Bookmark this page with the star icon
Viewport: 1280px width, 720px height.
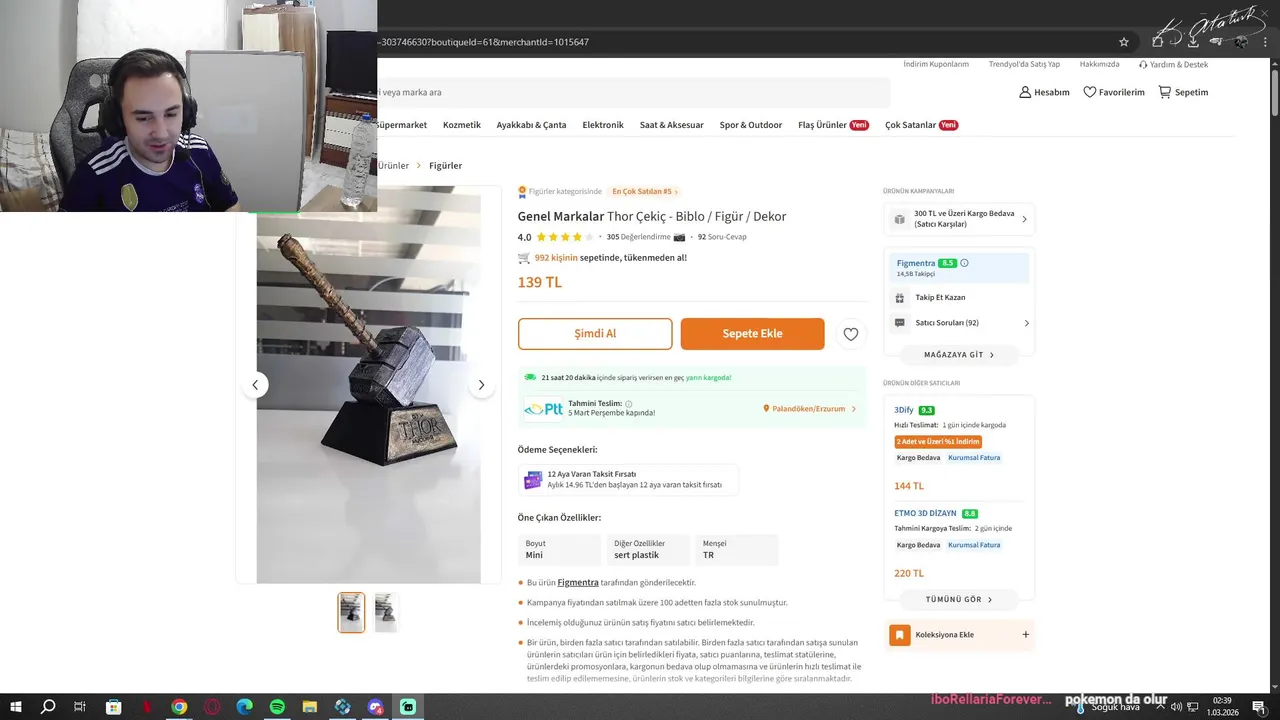(x=1124, y=42)
